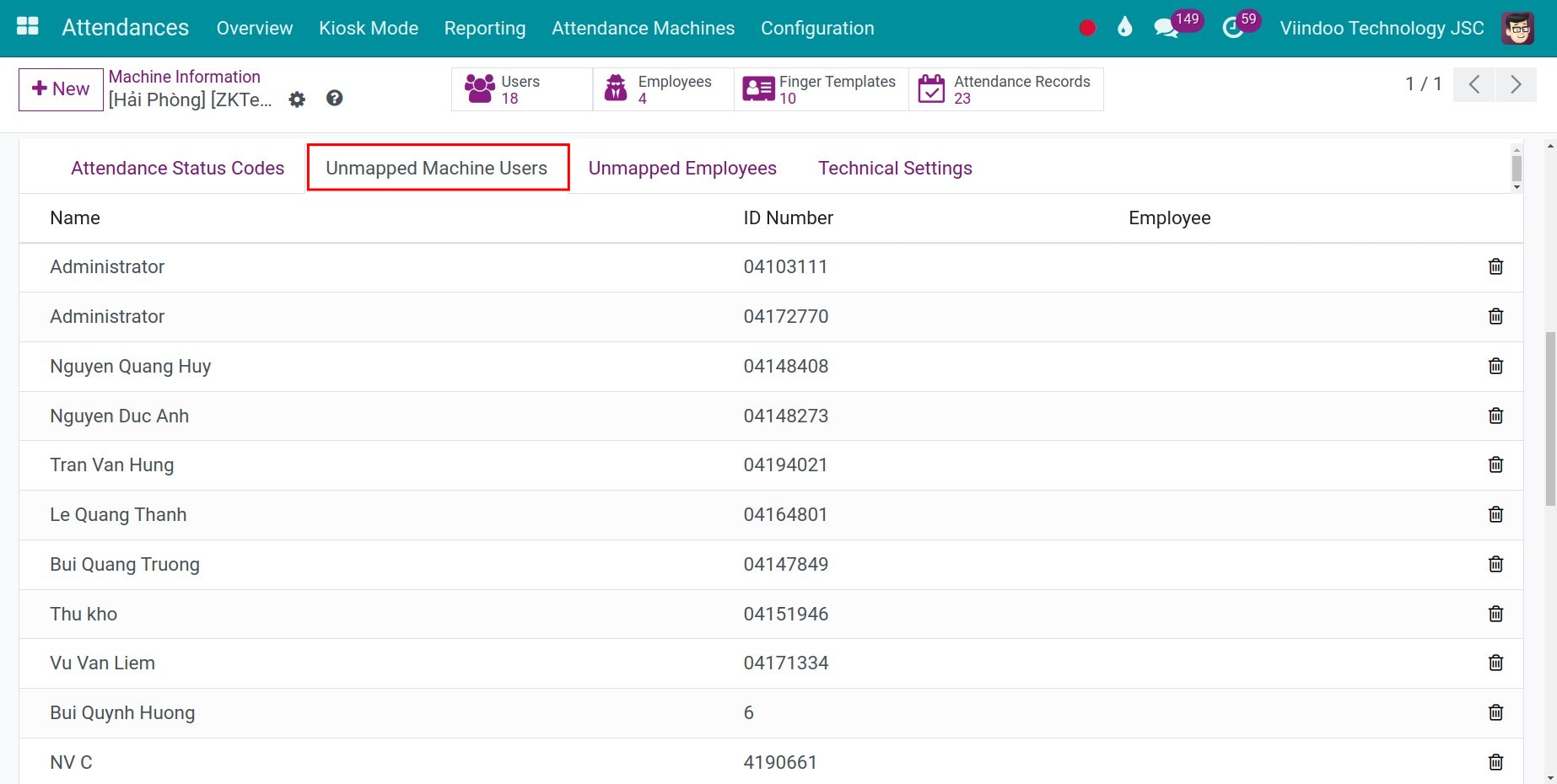1557x784 pixels.
Task: Open the gear actions menu beside the machine name
Action: click(297, 99)
